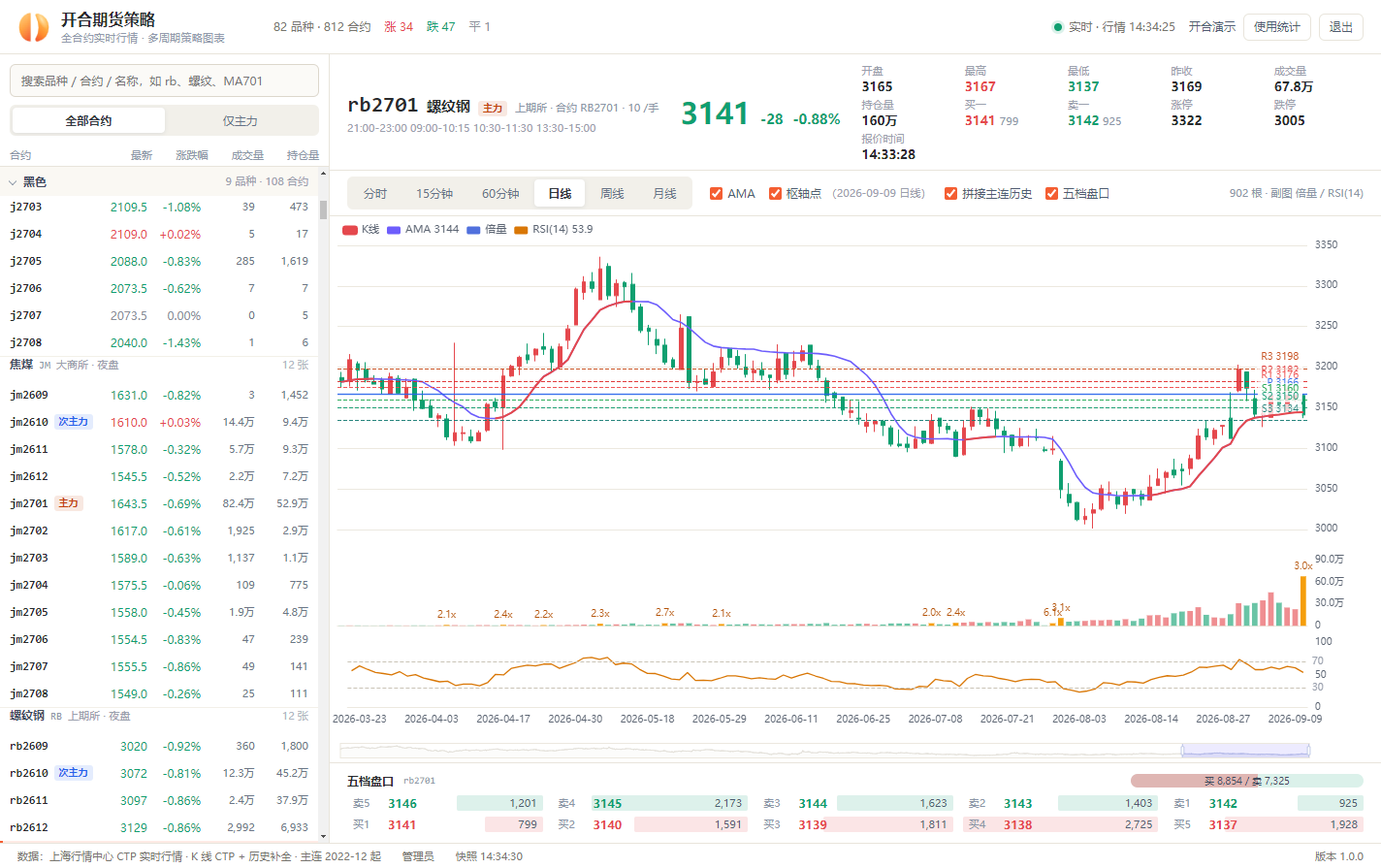Viewport: 1381px width, 868px height.
Task: Select contract jm2703 in the list
Action: pos(160,558)
